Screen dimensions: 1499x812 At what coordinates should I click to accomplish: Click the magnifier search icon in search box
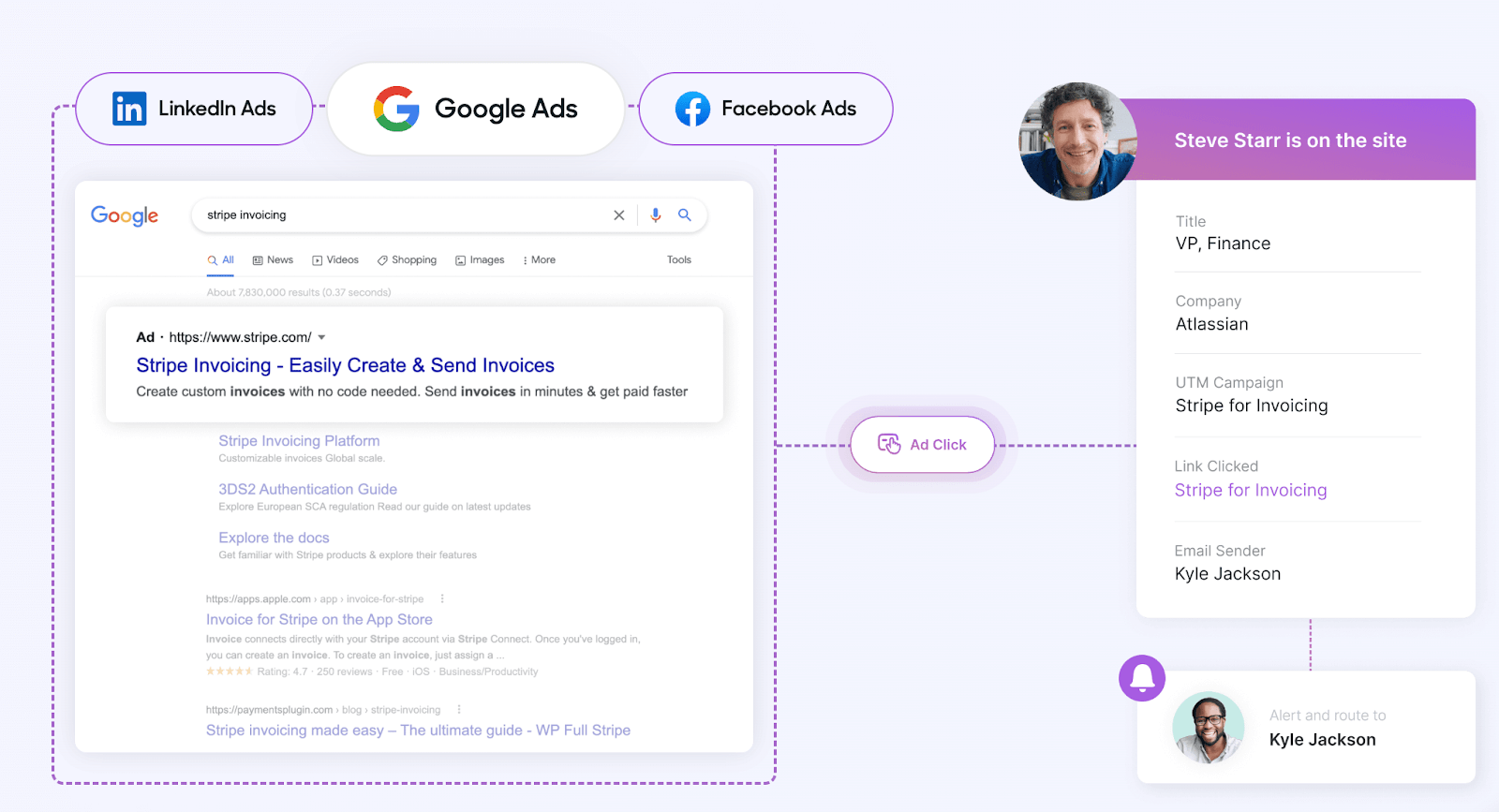tap(685, 214)
